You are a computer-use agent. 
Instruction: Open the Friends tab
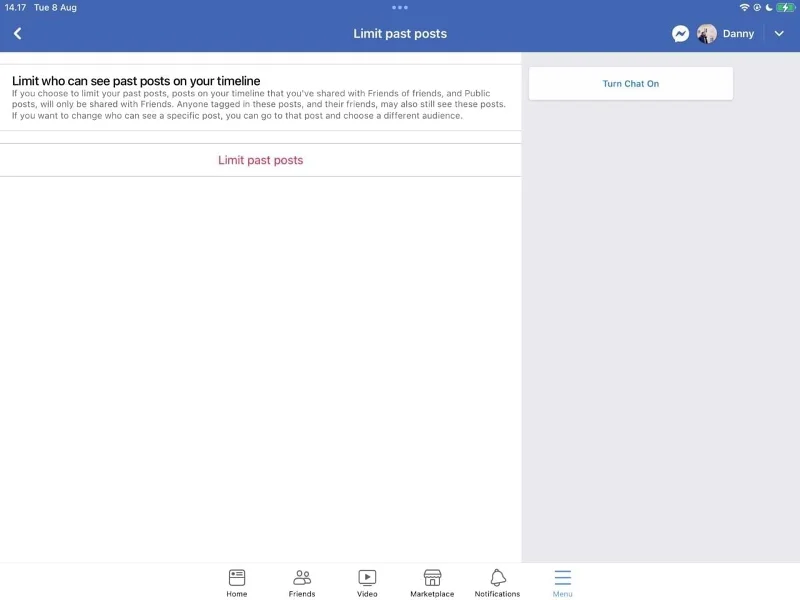[302, 583]
